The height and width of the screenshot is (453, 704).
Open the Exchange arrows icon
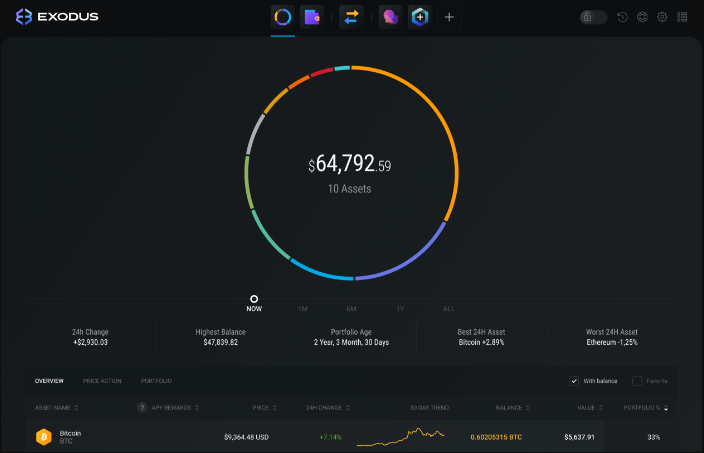point(351,17)
